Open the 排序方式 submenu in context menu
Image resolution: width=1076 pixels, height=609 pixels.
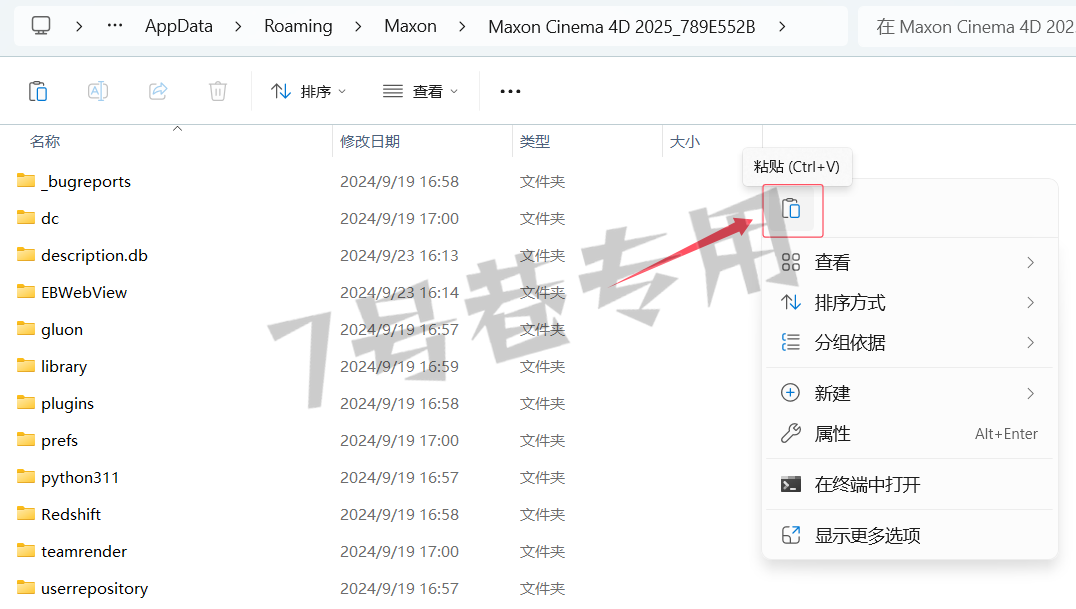(x=909, y=302)
